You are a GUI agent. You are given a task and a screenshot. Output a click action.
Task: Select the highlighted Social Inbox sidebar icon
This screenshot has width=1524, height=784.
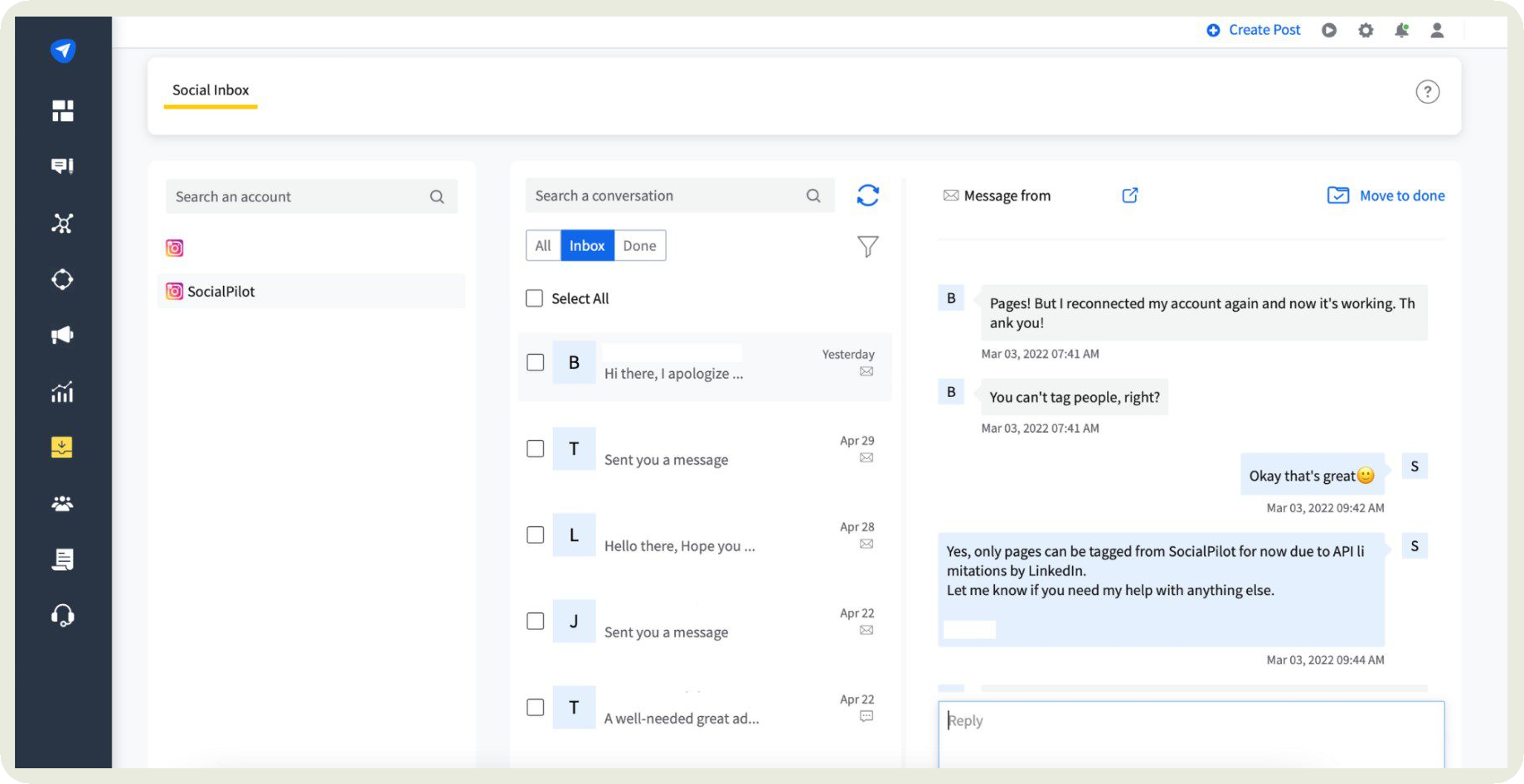pyautogui.click(x=63, y=447)
